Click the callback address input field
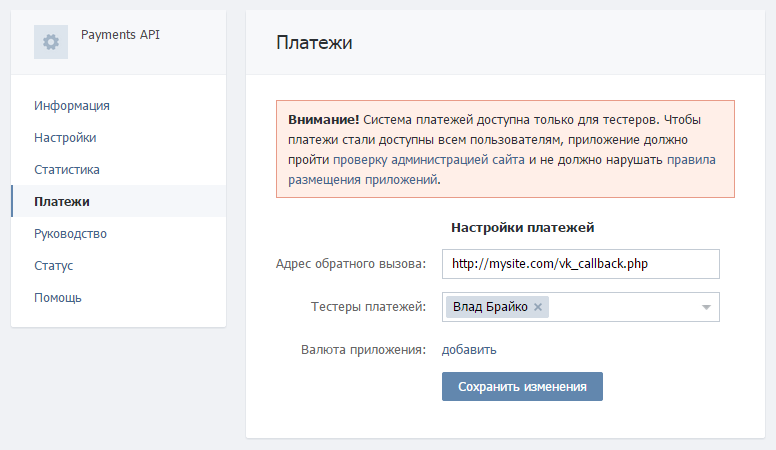This screenshot has height=450, width=776. point(580,264)
